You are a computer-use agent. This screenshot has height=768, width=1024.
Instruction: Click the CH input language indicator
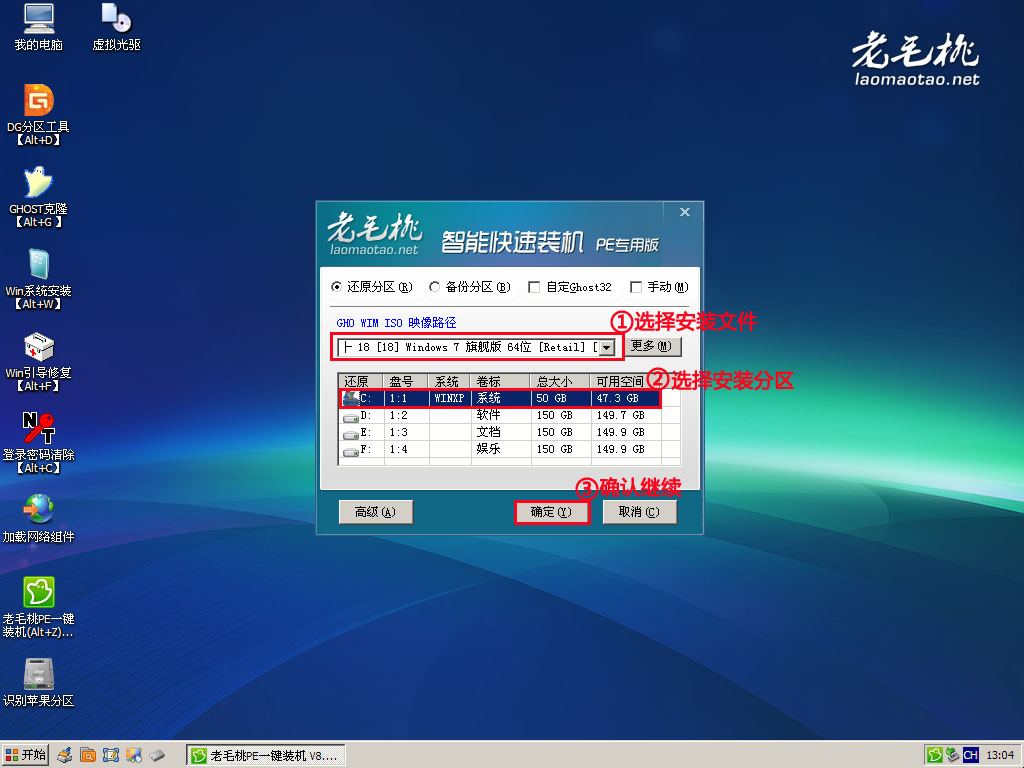[x=970, y=756]
